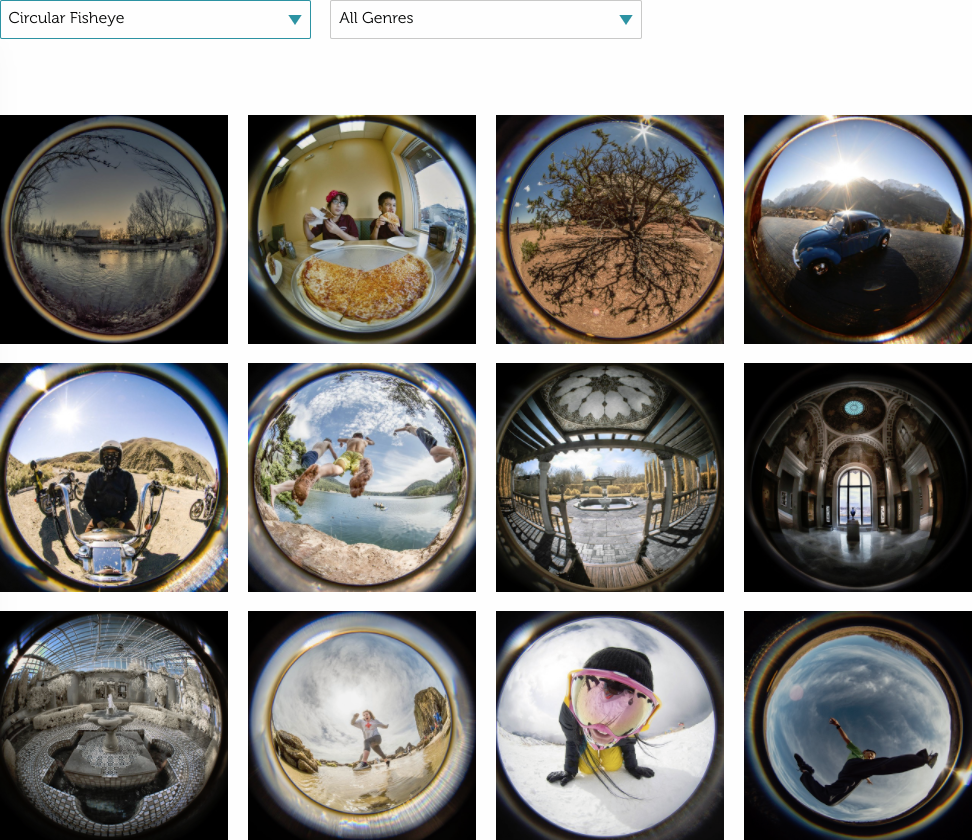Open the helmeted motorcycle rider photo
Image resolution: width=972 pixels, height=840 pixels.
[x=114, y=477]
